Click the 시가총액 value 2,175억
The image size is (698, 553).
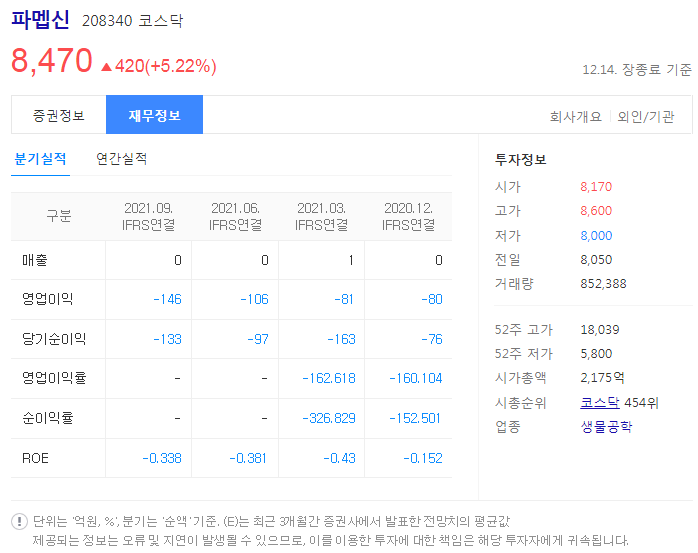[x=602, y=378]
